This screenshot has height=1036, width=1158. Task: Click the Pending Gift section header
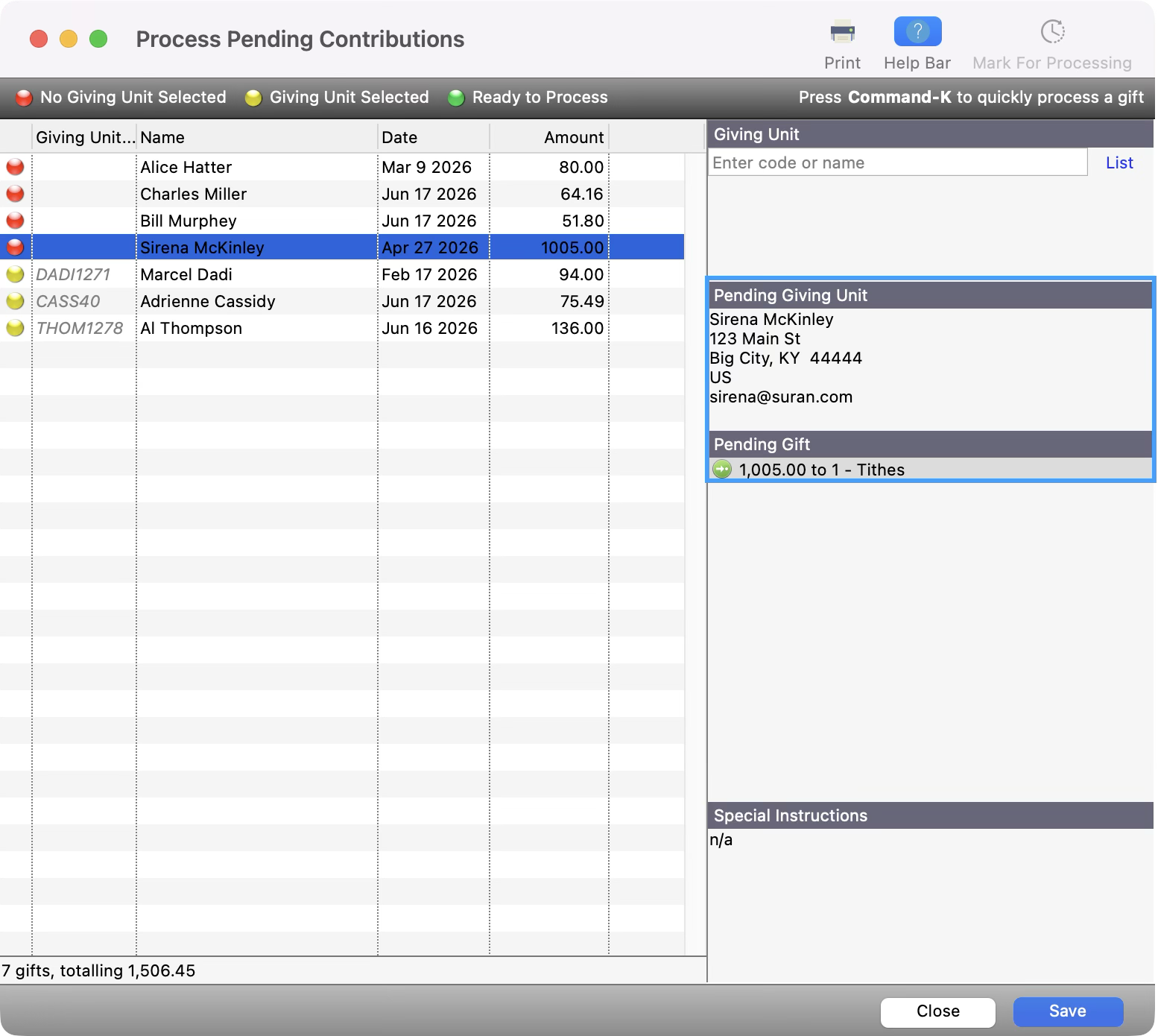coord(930,444)
